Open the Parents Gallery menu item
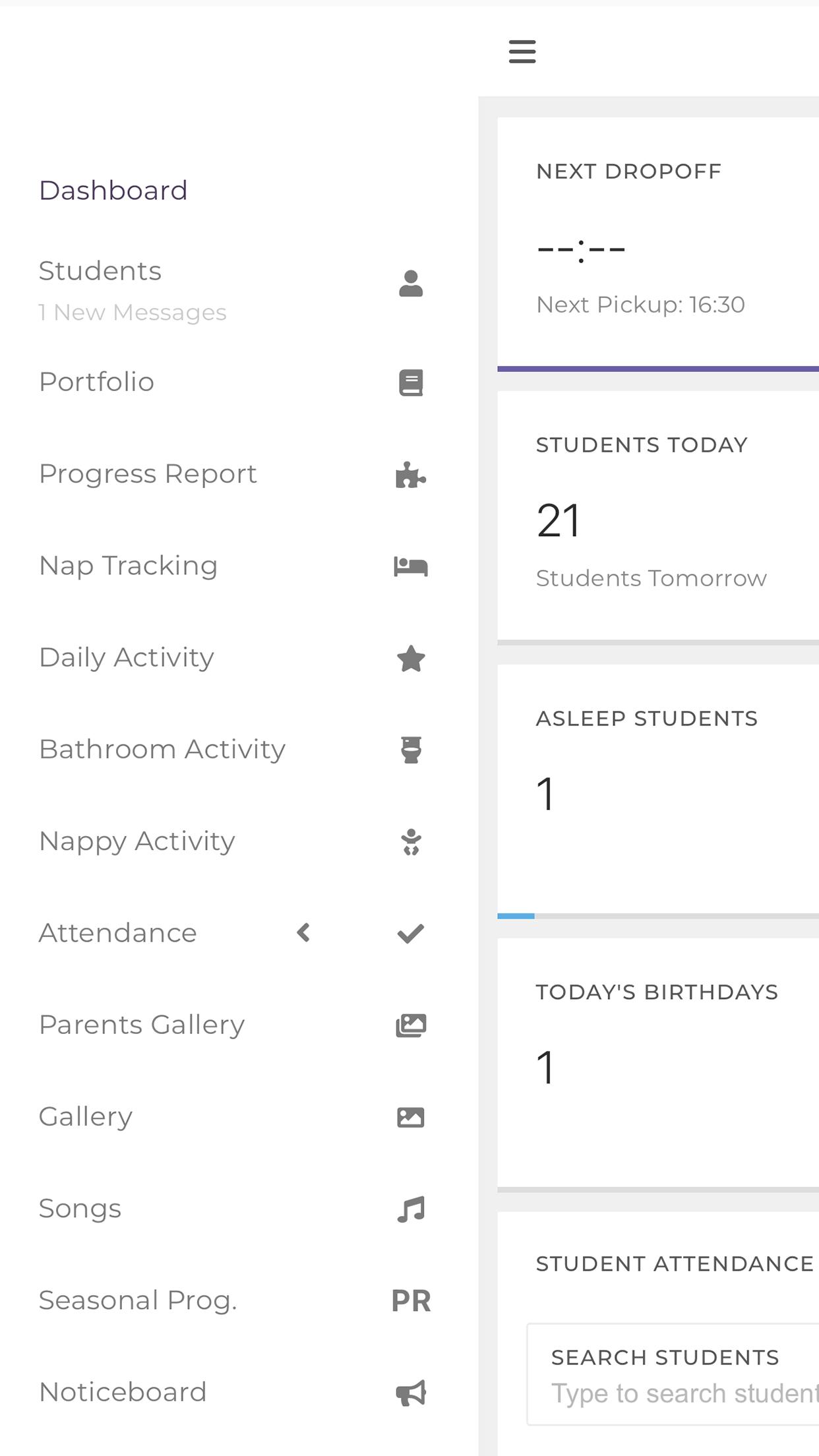The width and height of the screenshot is (819, 1456). 142,1025
